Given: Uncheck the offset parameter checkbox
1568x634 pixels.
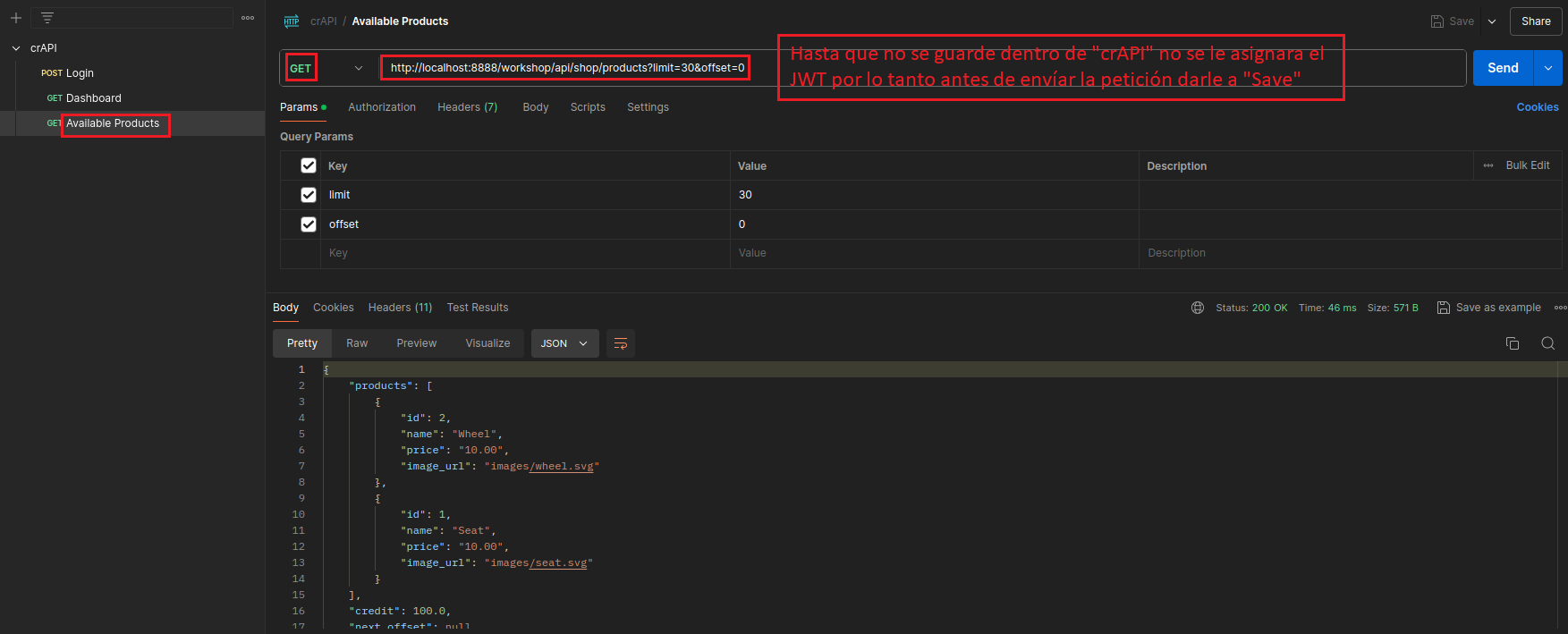Looking at the screenshot, I should (x=309, y=224).
